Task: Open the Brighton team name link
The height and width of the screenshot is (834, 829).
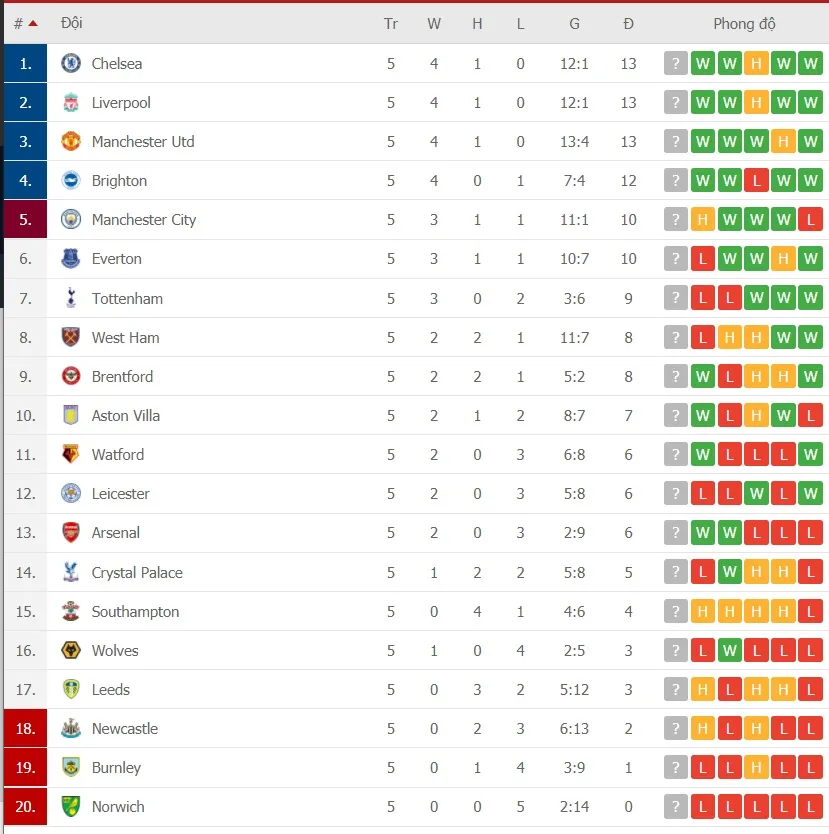Action: pos(119,181)
